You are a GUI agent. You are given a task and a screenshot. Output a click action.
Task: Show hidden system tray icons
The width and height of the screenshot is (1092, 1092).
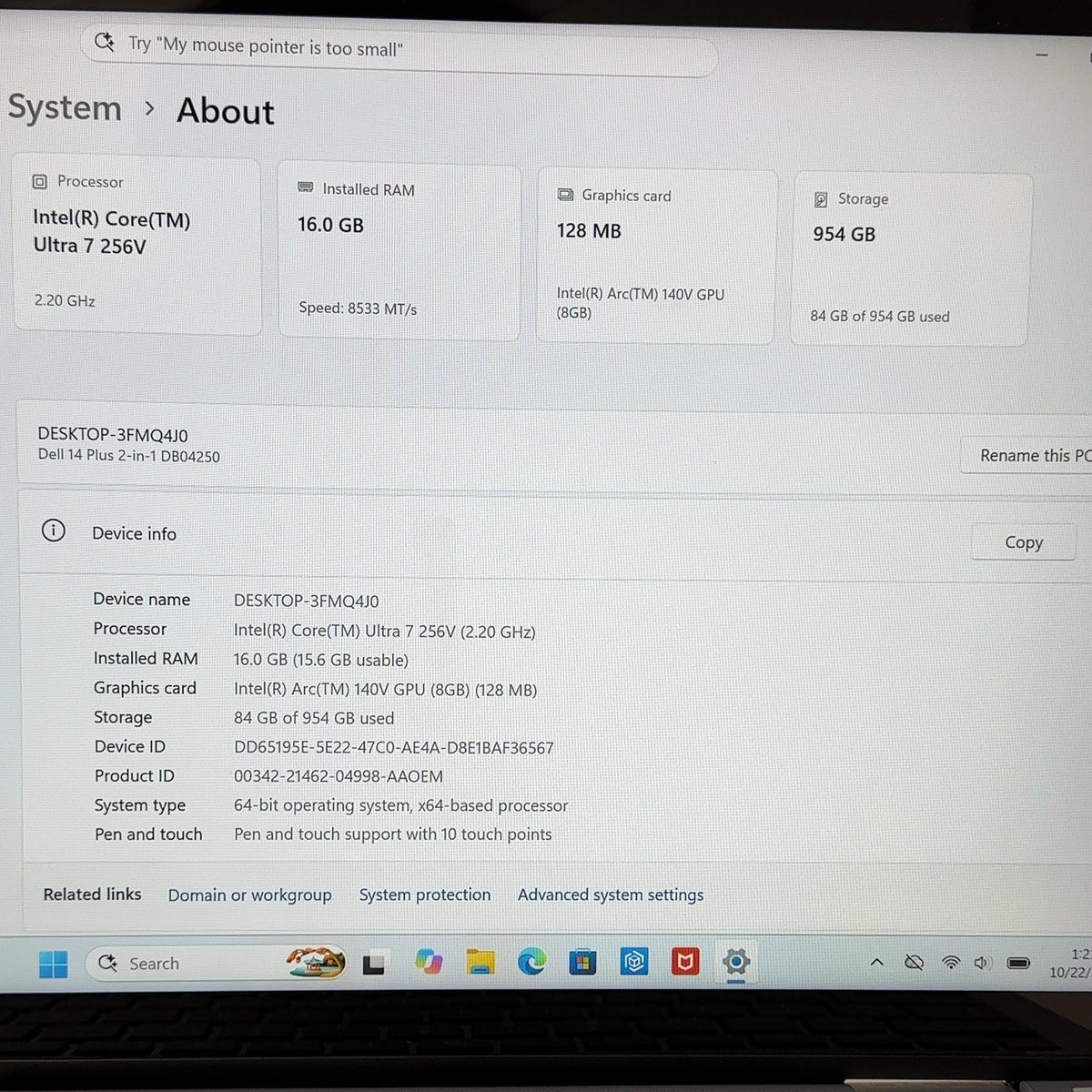[876, 962]
